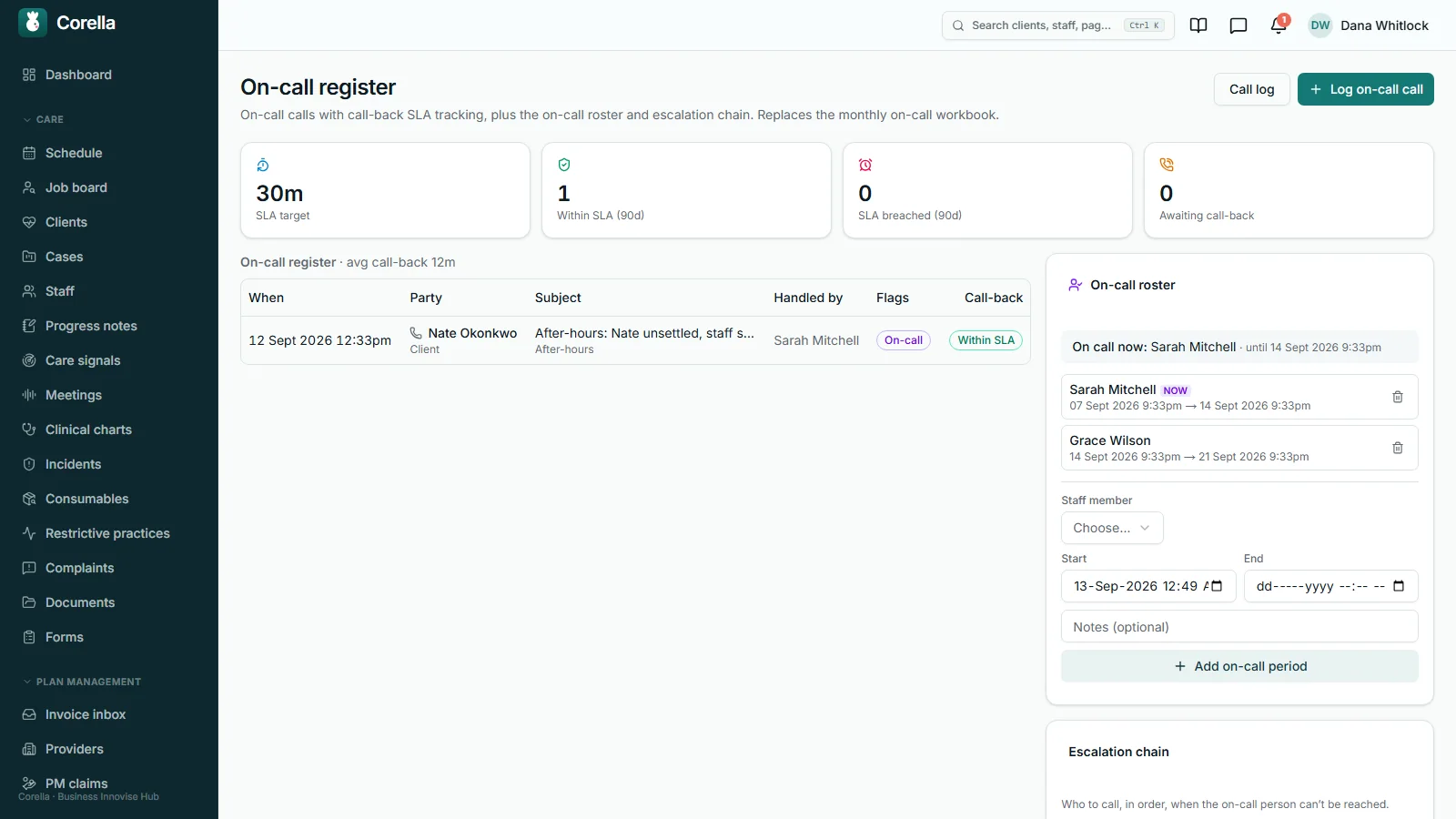Click Add on-call period

click(x=1239, y=666)
